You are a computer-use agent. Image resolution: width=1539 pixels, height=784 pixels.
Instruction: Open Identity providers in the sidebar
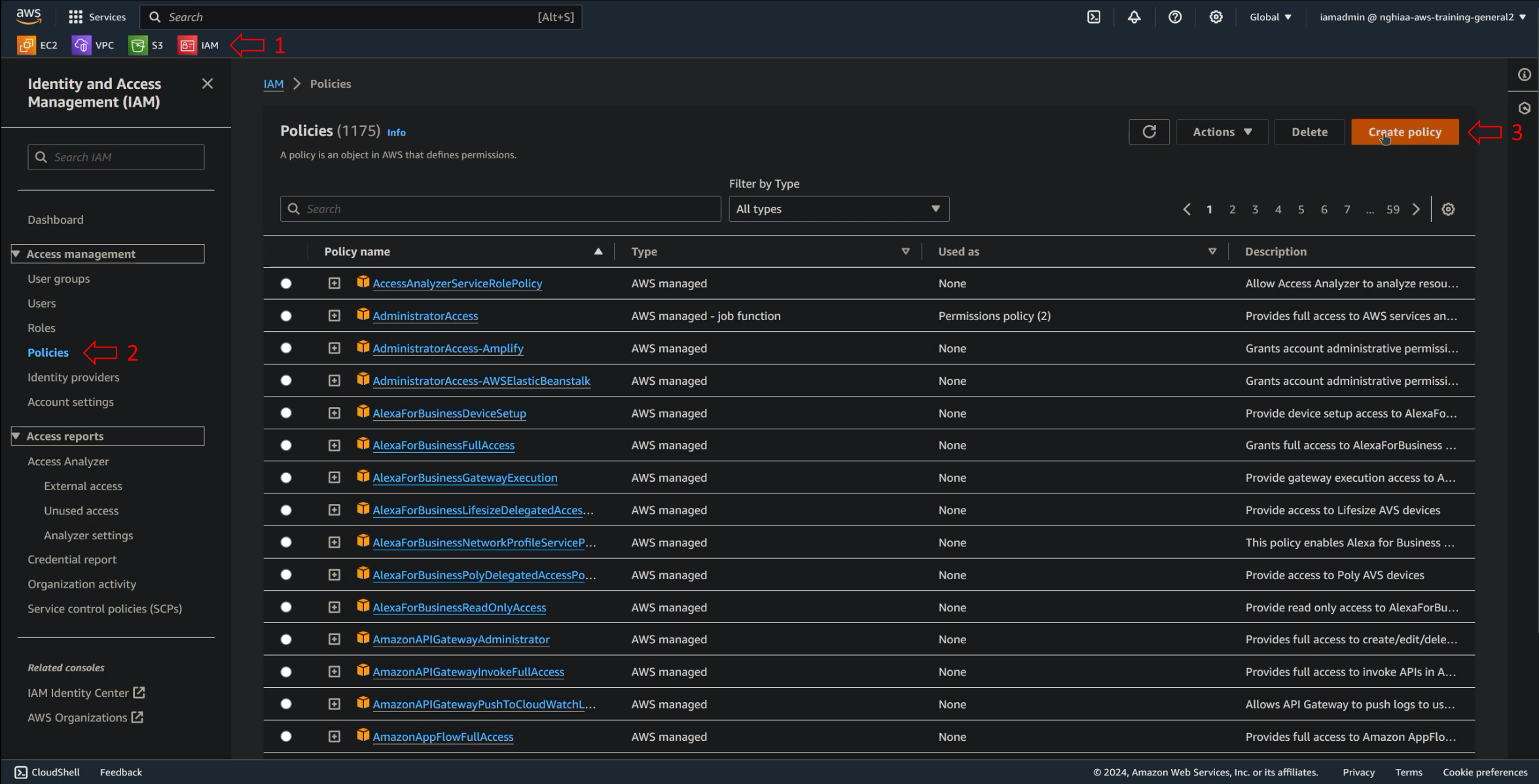click(73, 377)
